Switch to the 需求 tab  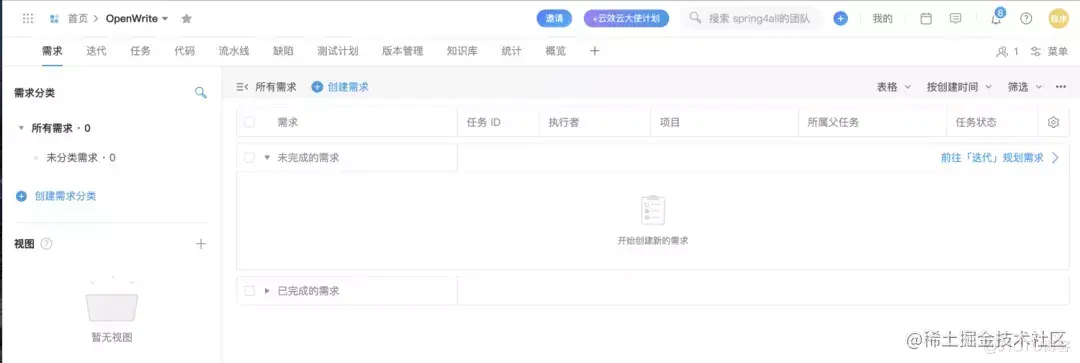tap(52, 51)
